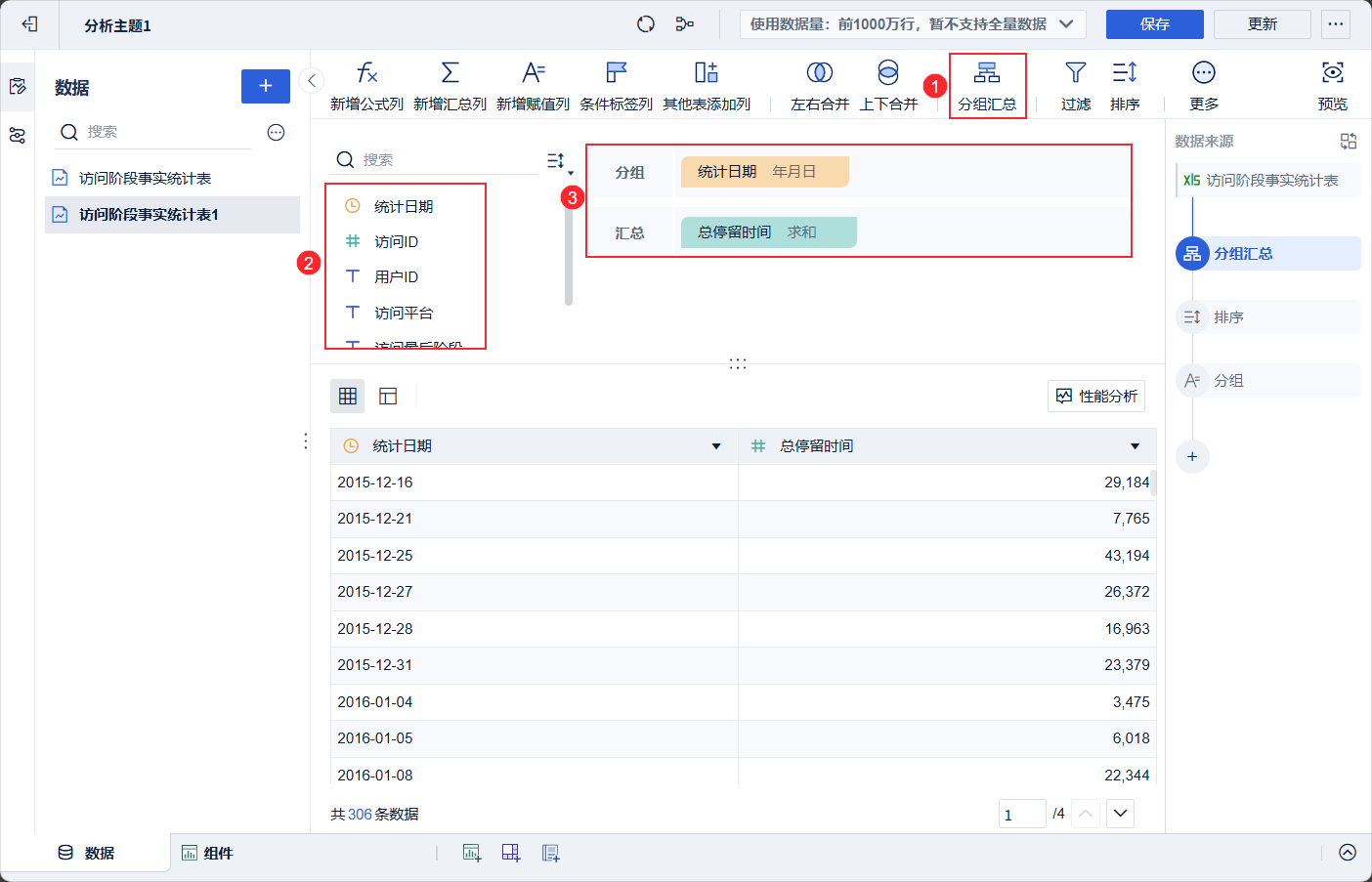Open 更多 tools menu
The image size is (1372, 882).
click(x=1204, y=86)
